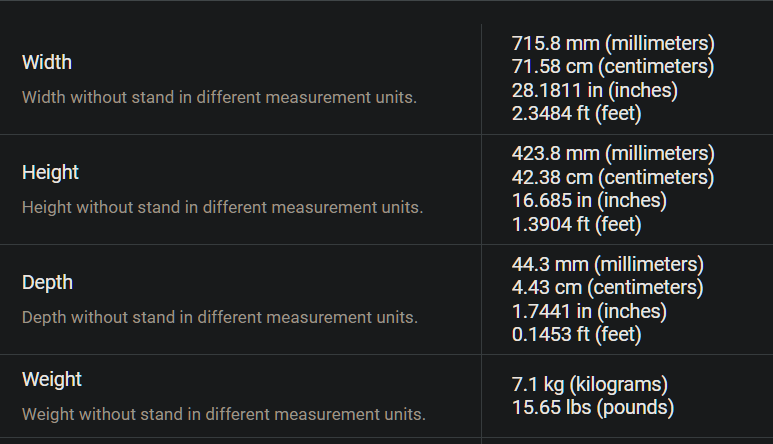Viewport: 773px width, 444px height.
Task: Select the 715.8 mm width value
Action: click(613, 43)
